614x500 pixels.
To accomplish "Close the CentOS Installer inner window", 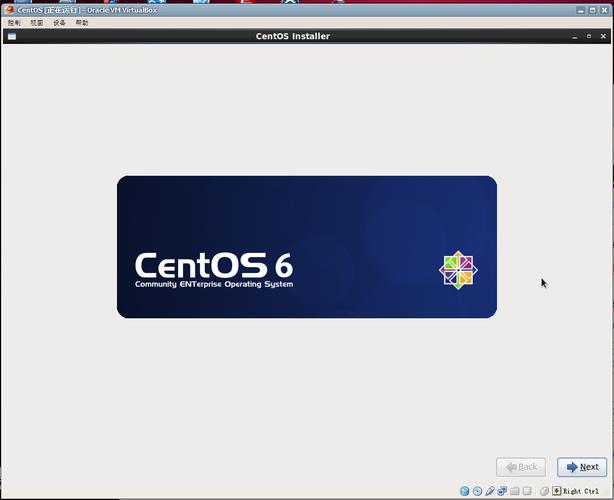I will 603,36.
